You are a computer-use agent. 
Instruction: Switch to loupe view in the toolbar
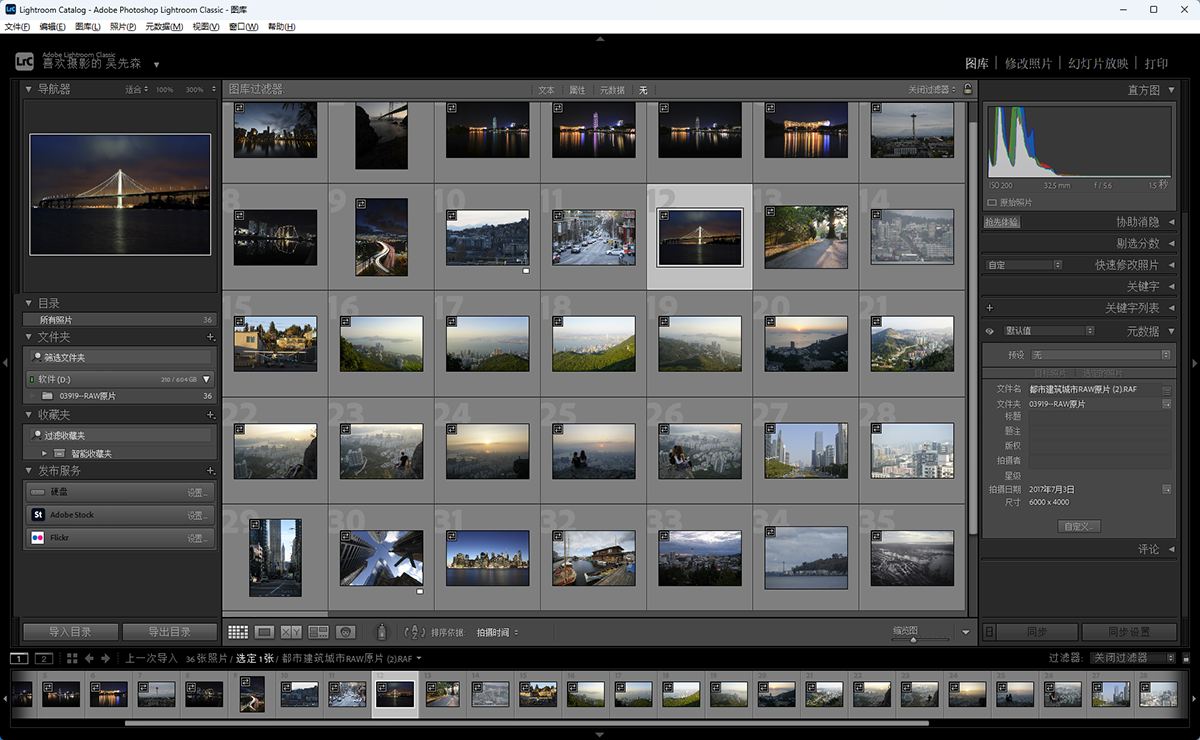(265, 632)
